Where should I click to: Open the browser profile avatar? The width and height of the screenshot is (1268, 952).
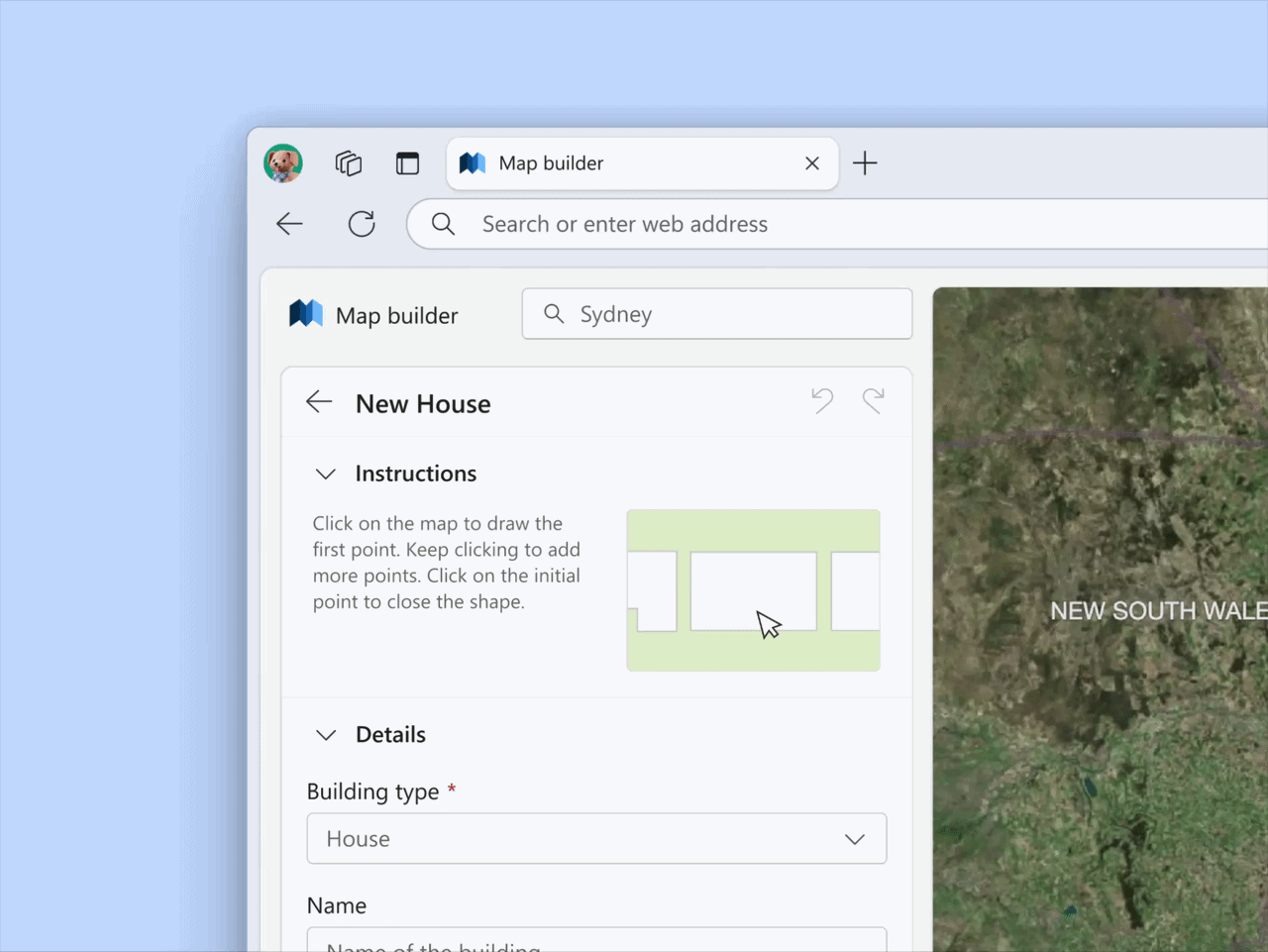[x=283, y=163]
